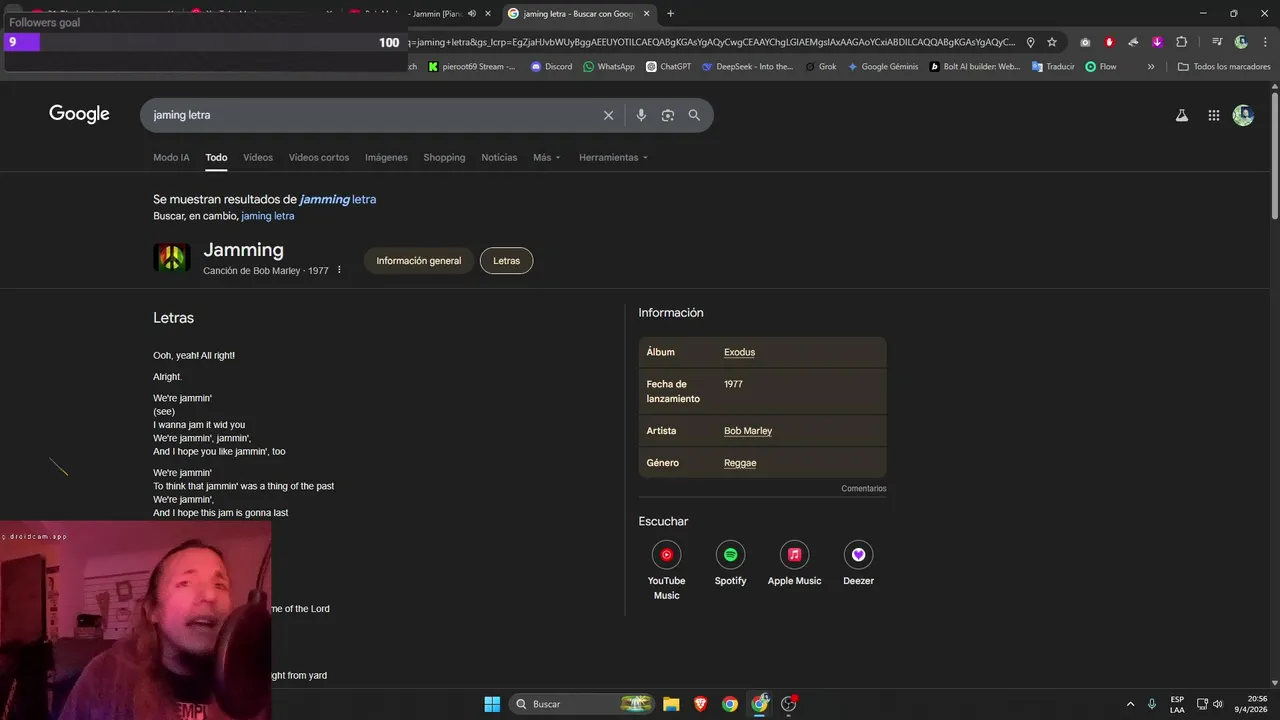Open the ChatGPT bookmark
The height and width of the screenshot is (720, 1280).
click(668, 67)
